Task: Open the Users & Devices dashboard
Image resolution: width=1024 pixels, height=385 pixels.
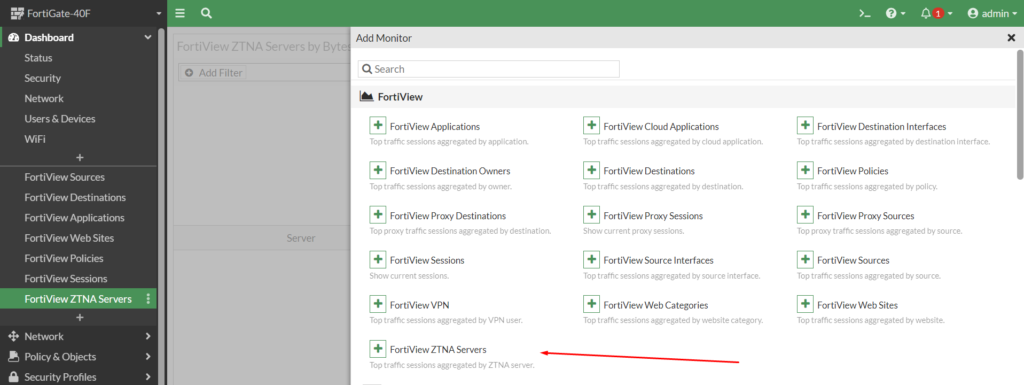Action: click(x=59, y=119)
